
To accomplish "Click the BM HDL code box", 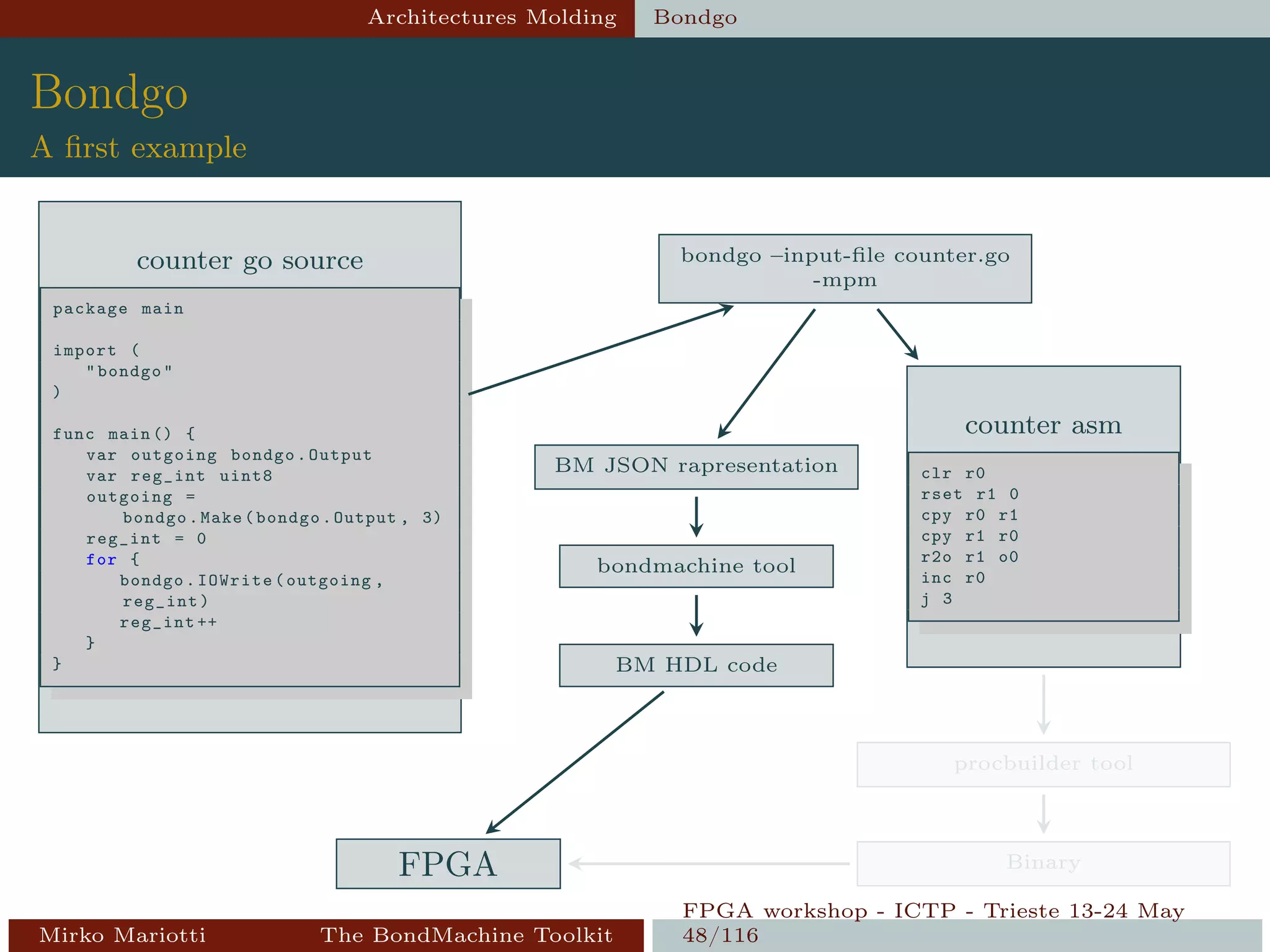I will 696,665.
